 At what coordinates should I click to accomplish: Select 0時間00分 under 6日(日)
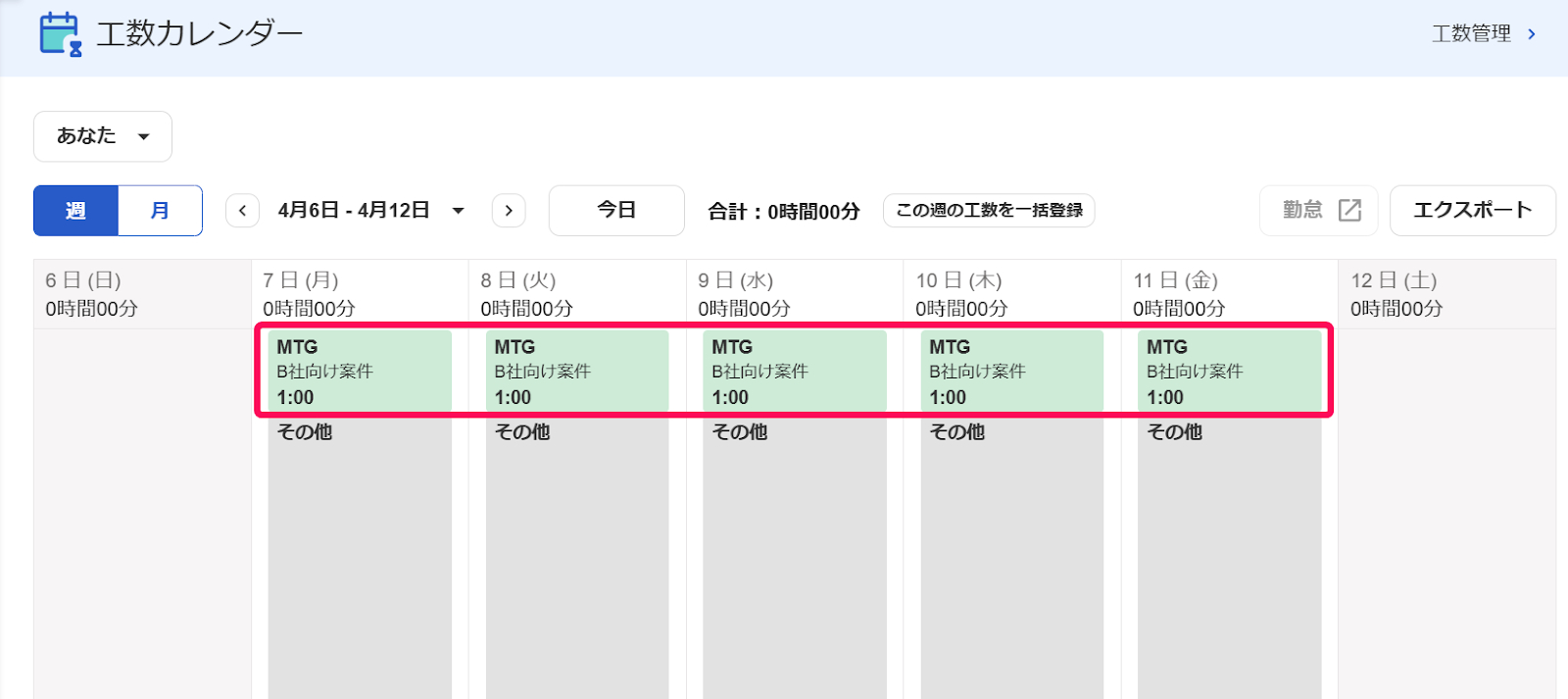92,309
